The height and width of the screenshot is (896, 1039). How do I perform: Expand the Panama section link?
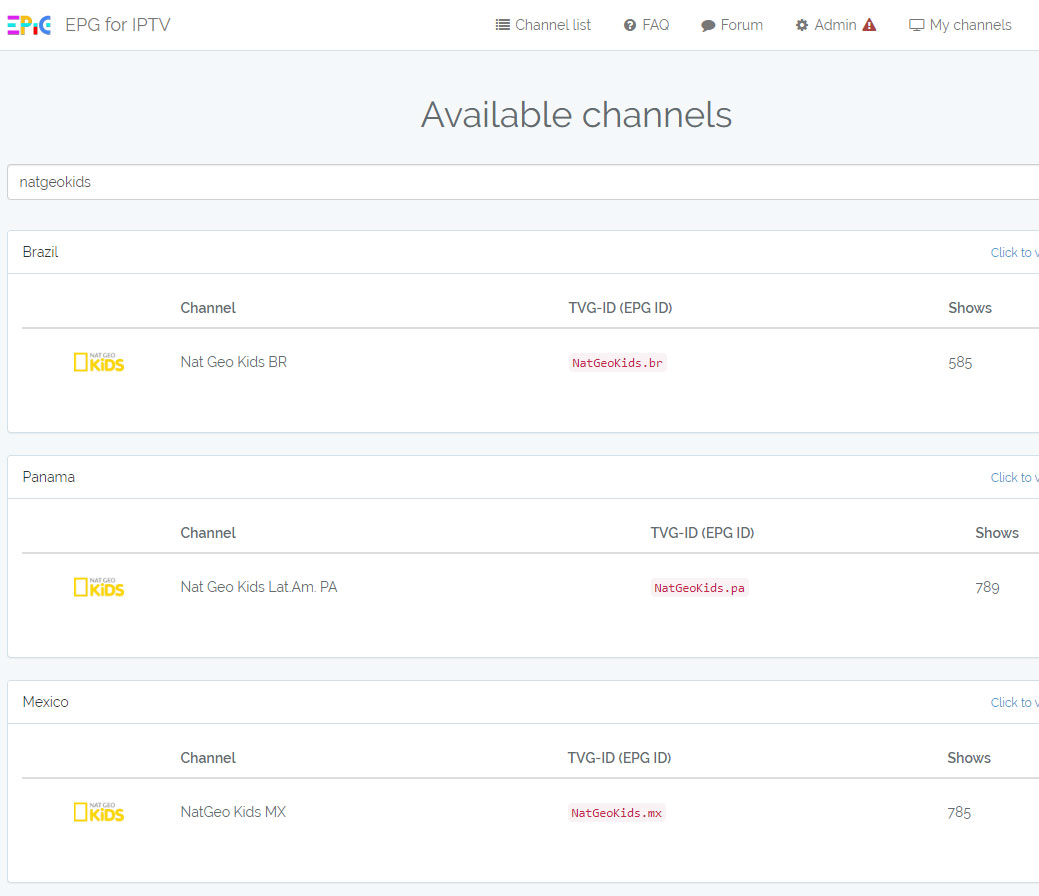tap(1014, 477)
